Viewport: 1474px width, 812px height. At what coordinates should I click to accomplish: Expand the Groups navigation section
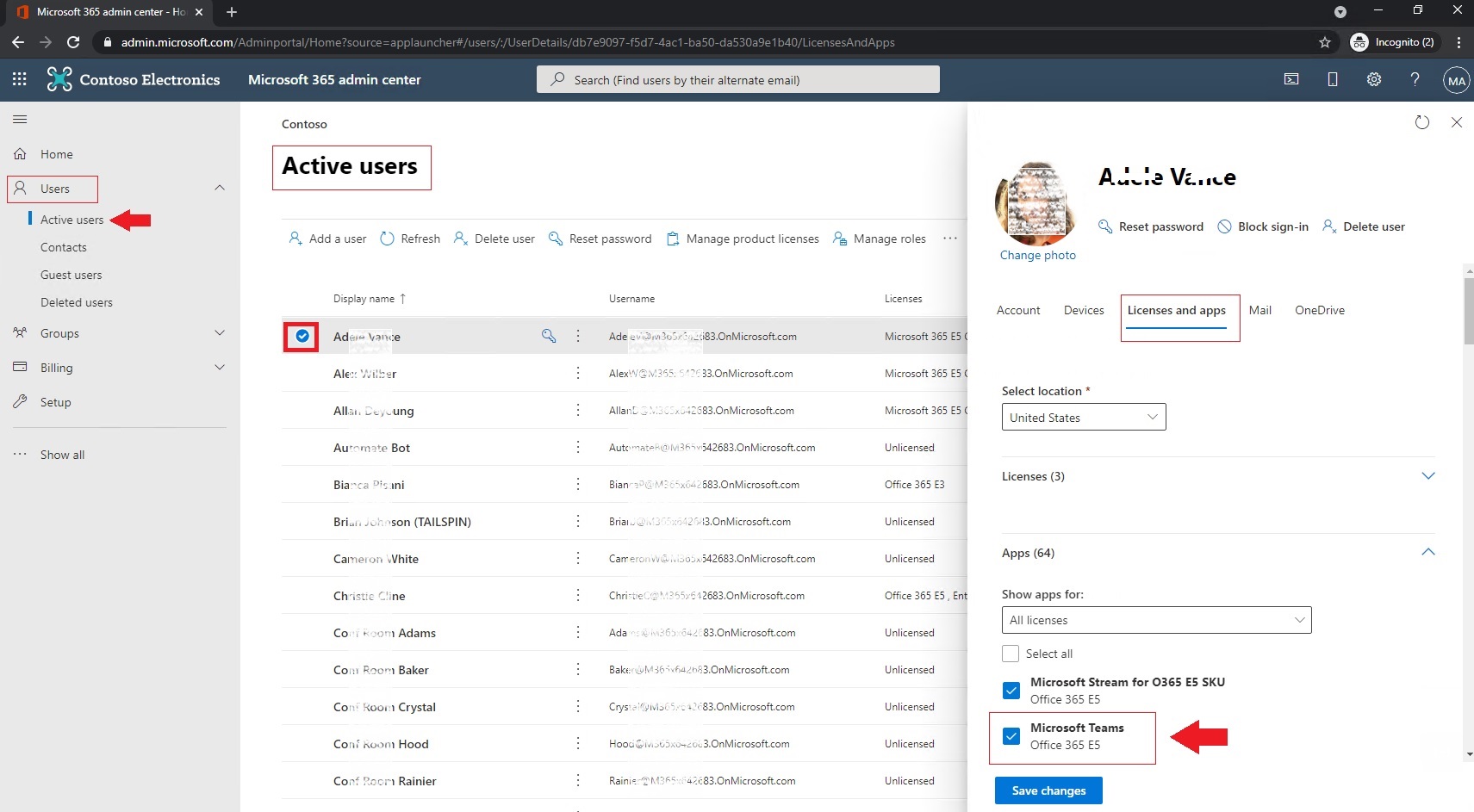(x=220, y=333)
